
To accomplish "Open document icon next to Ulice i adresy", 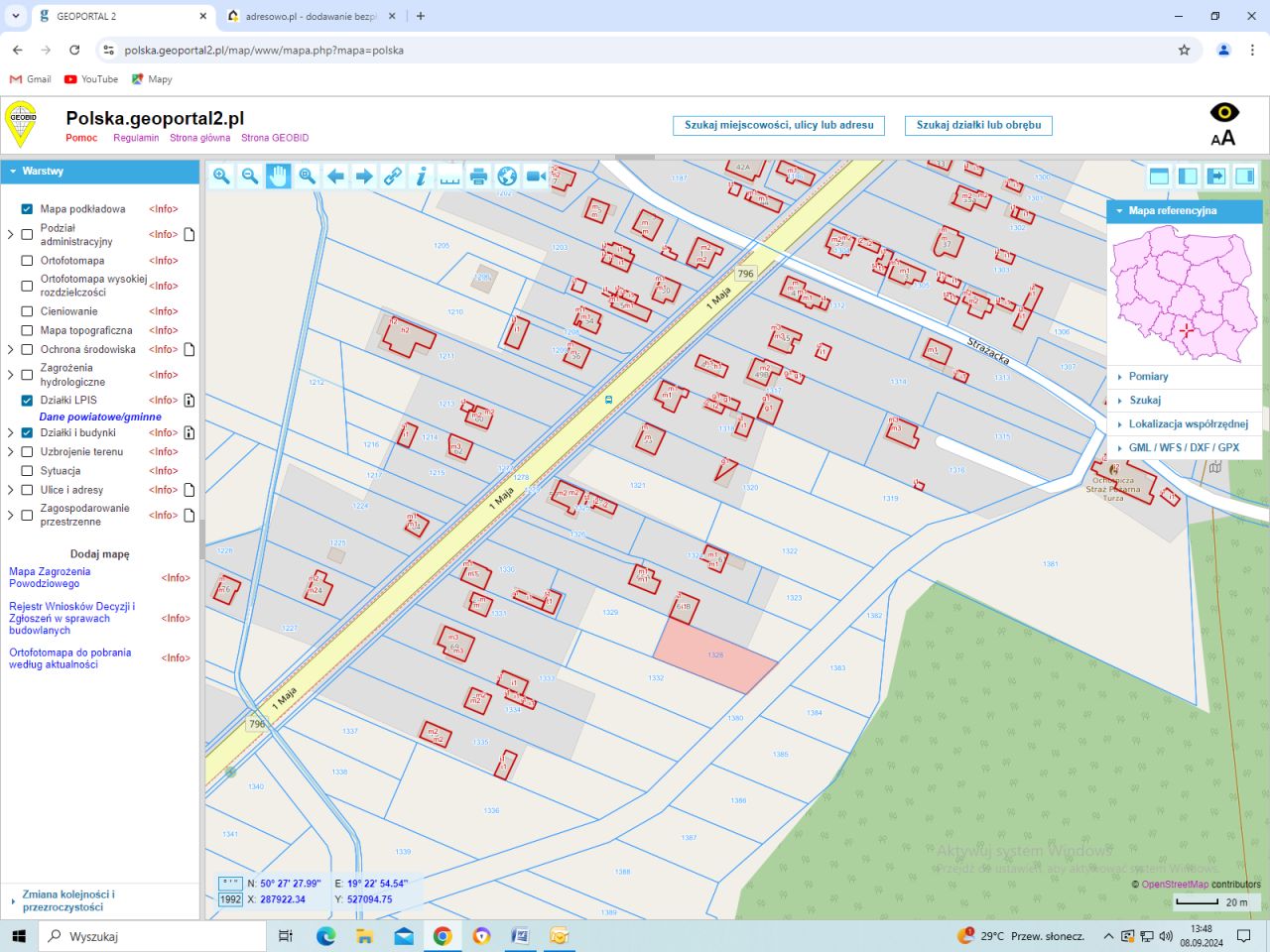I will point(189,490).
